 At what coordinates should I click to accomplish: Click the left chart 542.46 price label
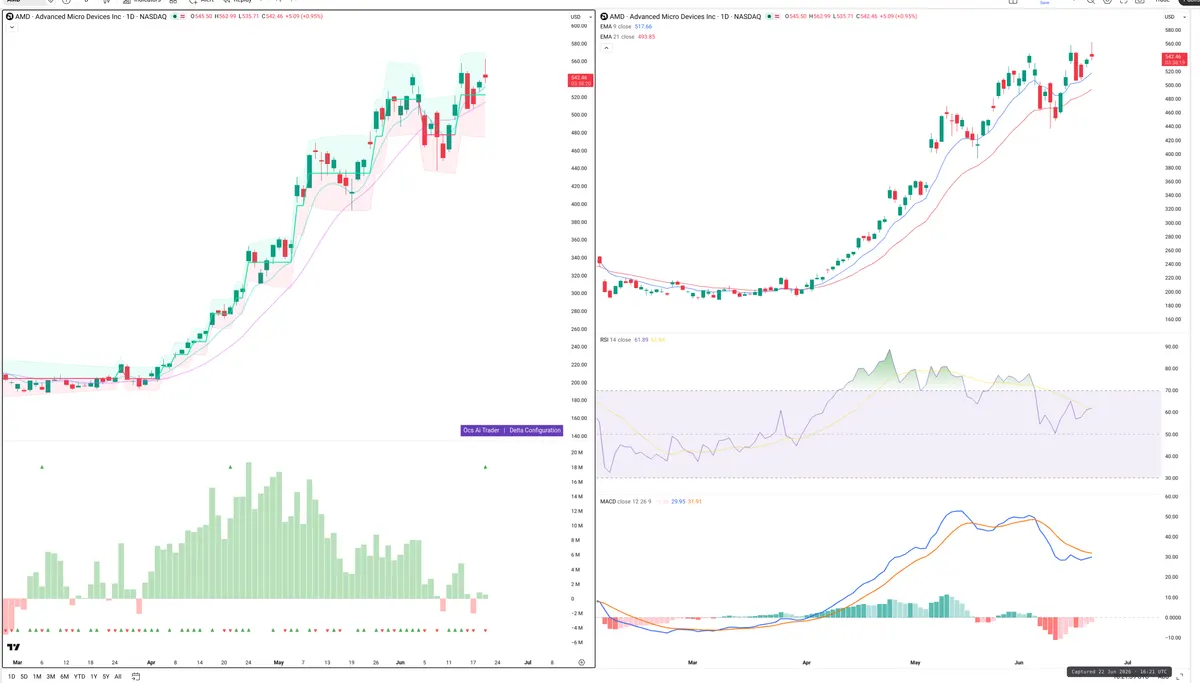580,80
